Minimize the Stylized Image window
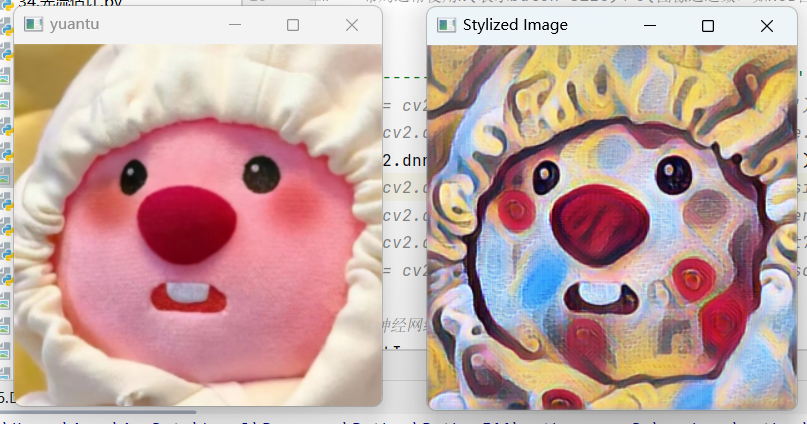This screenshot has width=807, height=424. click(650, 26)
